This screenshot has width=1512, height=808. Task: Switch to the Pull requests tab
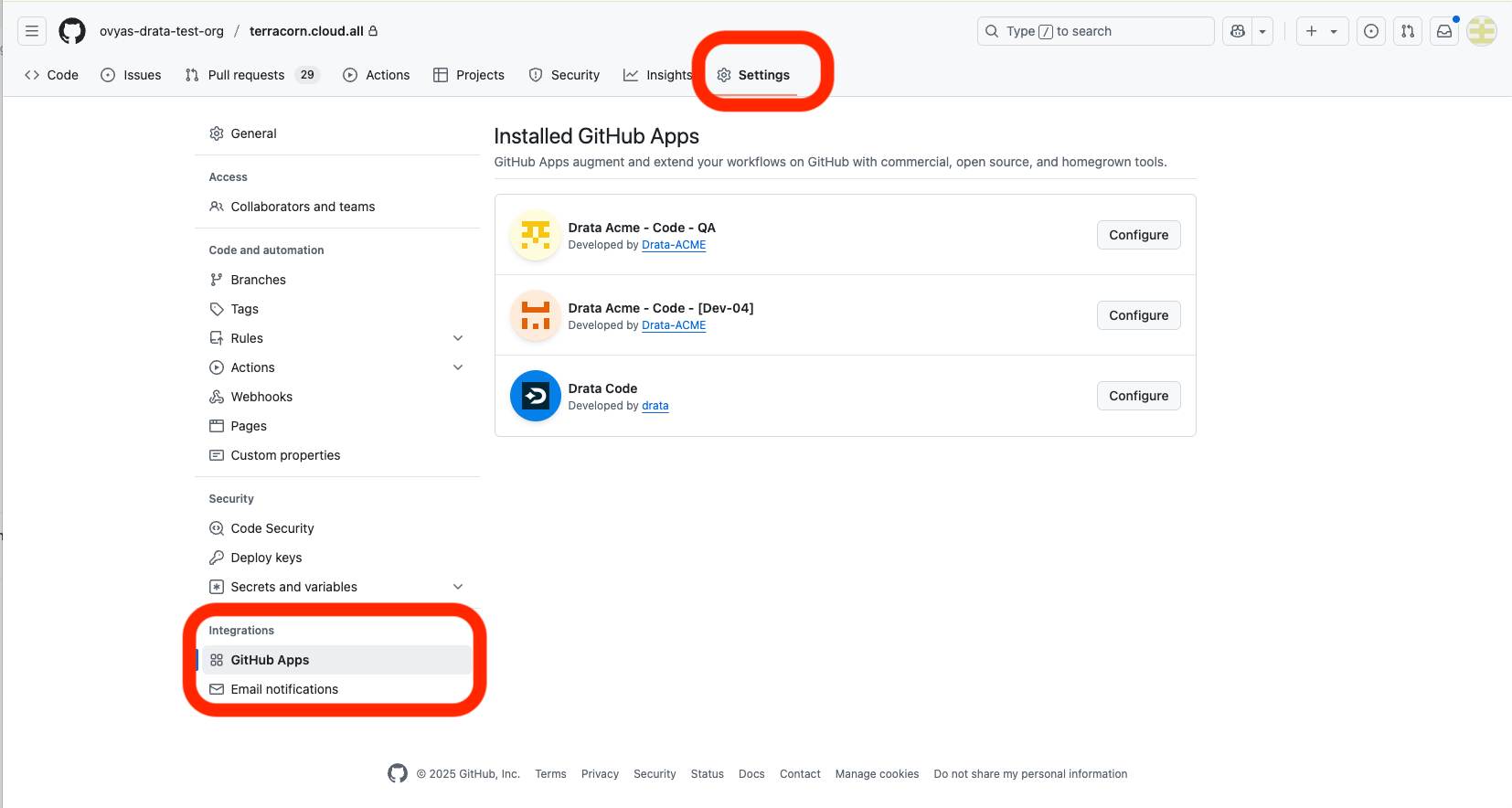[x=252, y=75]
